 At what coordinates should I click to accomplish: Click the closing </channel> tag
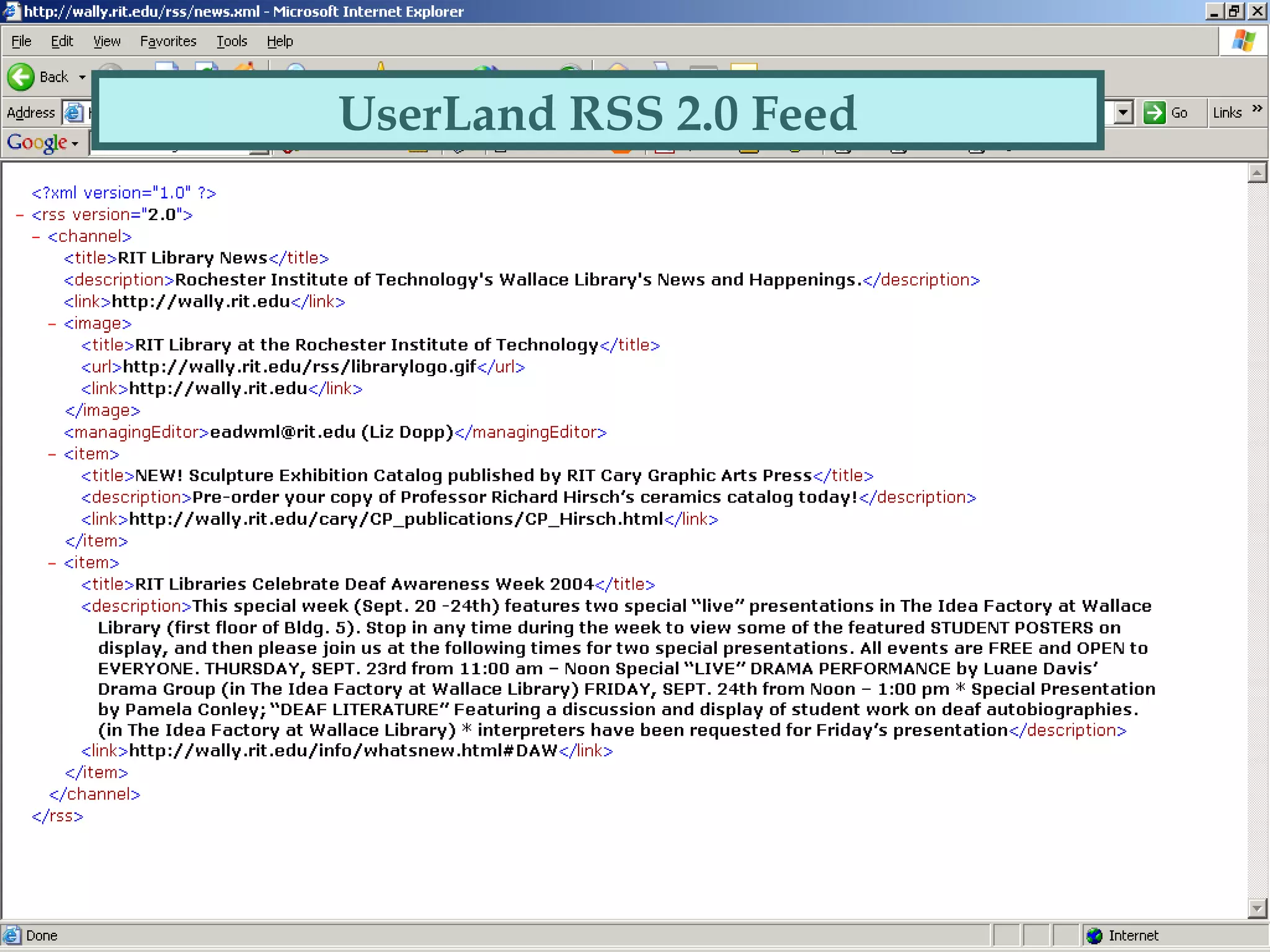tap(95, 795)
